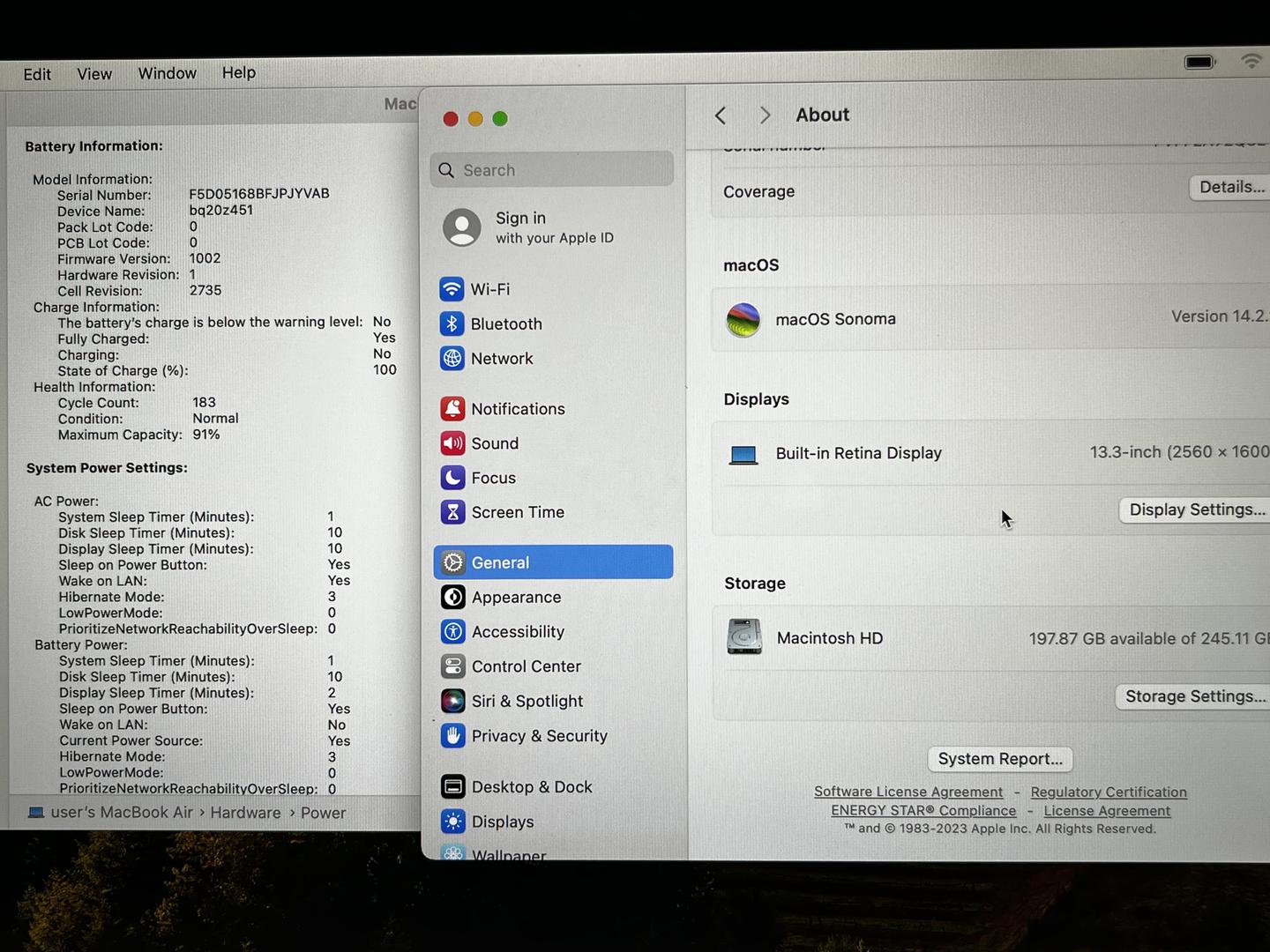
Task: Click the macOS Sonoma version text
Action: click(x=1220, y=316)
